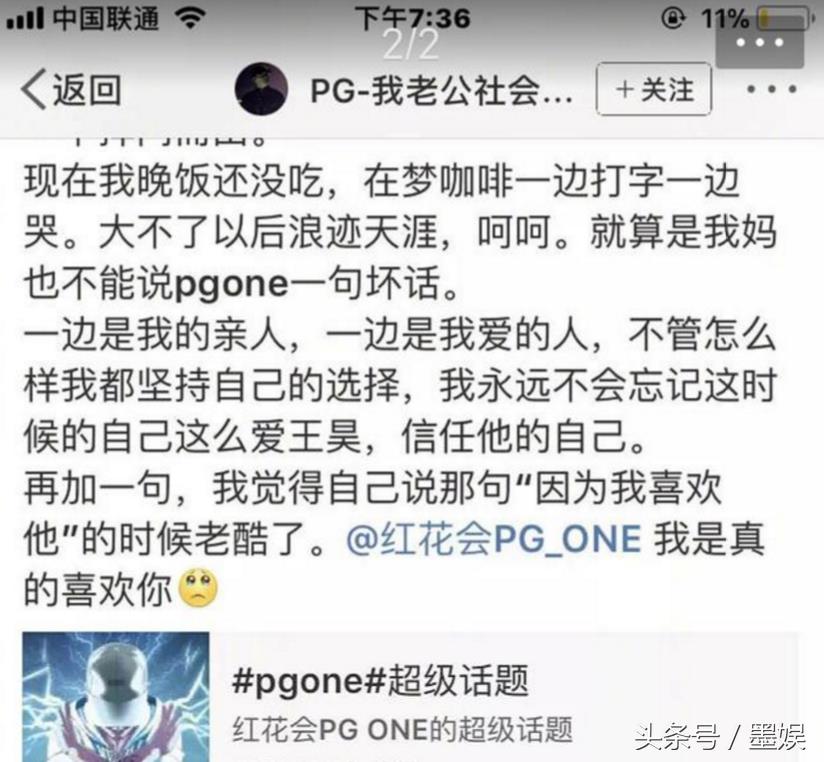Tap the cellular signal bars icon
This screenshot has width=824, height=762.
coord(25,19)
